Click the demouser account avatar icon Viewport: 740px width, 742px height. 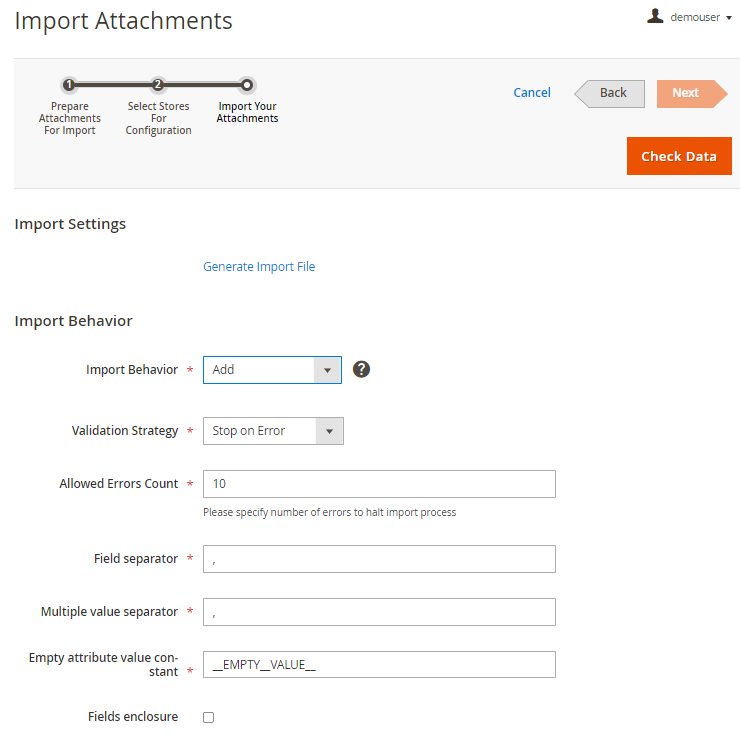pyautogui.click(x=655, y=16)
